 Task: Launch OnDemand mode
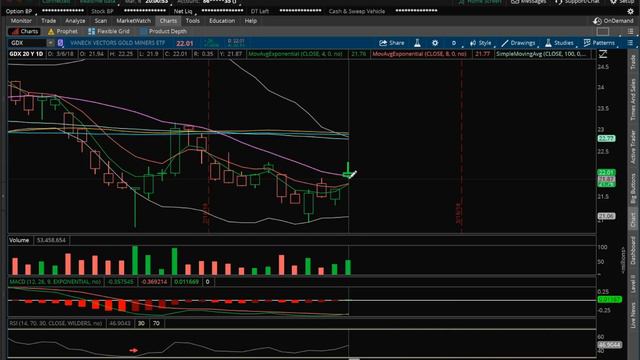coord(613,21)
